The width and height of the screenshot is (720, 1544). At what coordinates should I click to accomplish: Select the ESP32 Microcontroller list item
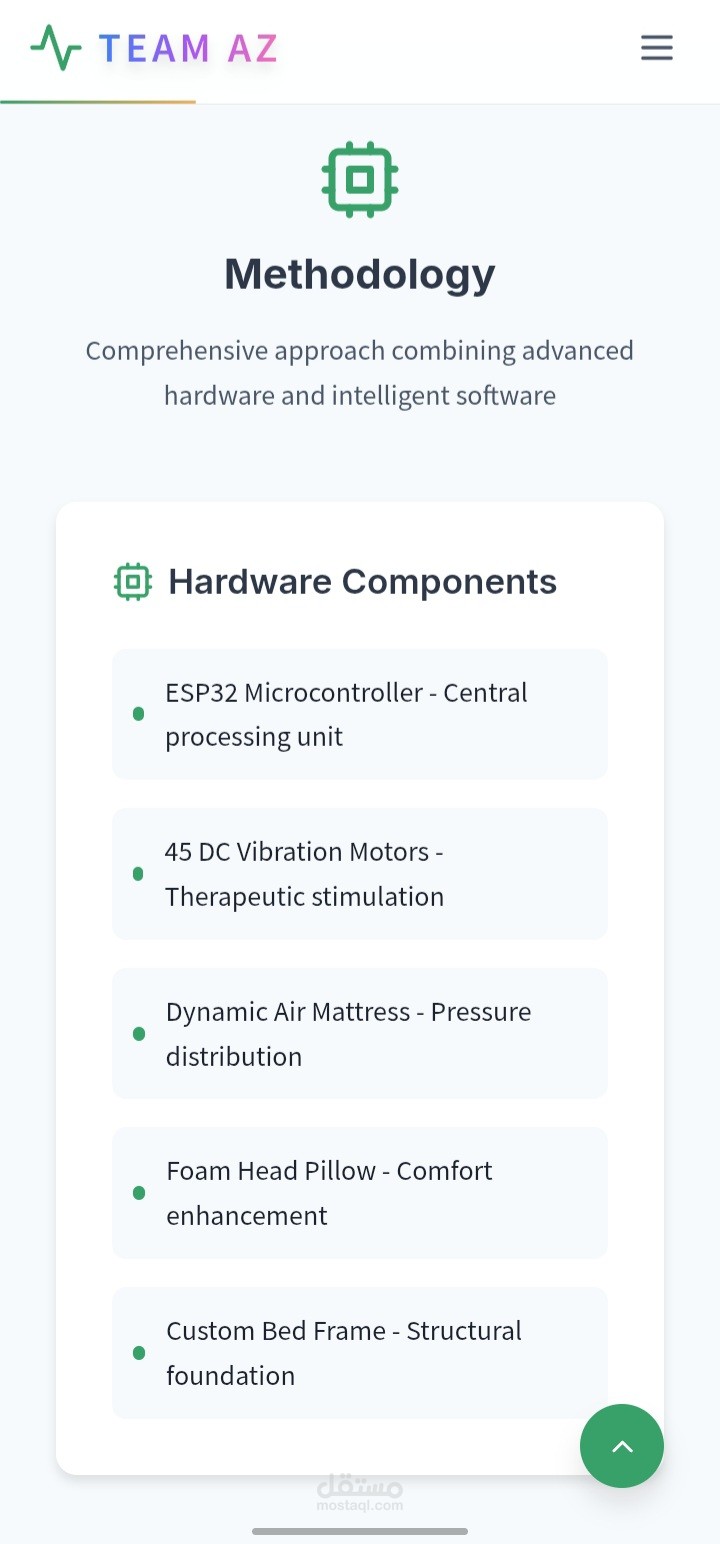click(x=360, y=714)
